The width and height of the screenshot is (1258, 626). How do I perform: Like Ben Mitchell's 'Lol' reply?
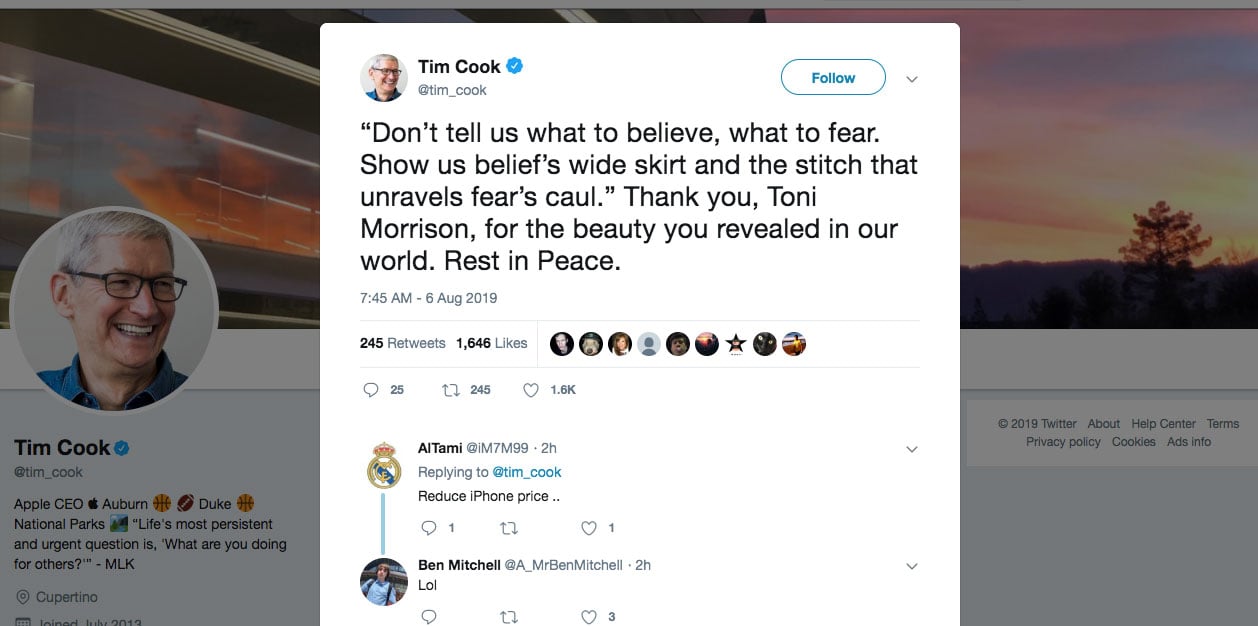click(589, 617)
